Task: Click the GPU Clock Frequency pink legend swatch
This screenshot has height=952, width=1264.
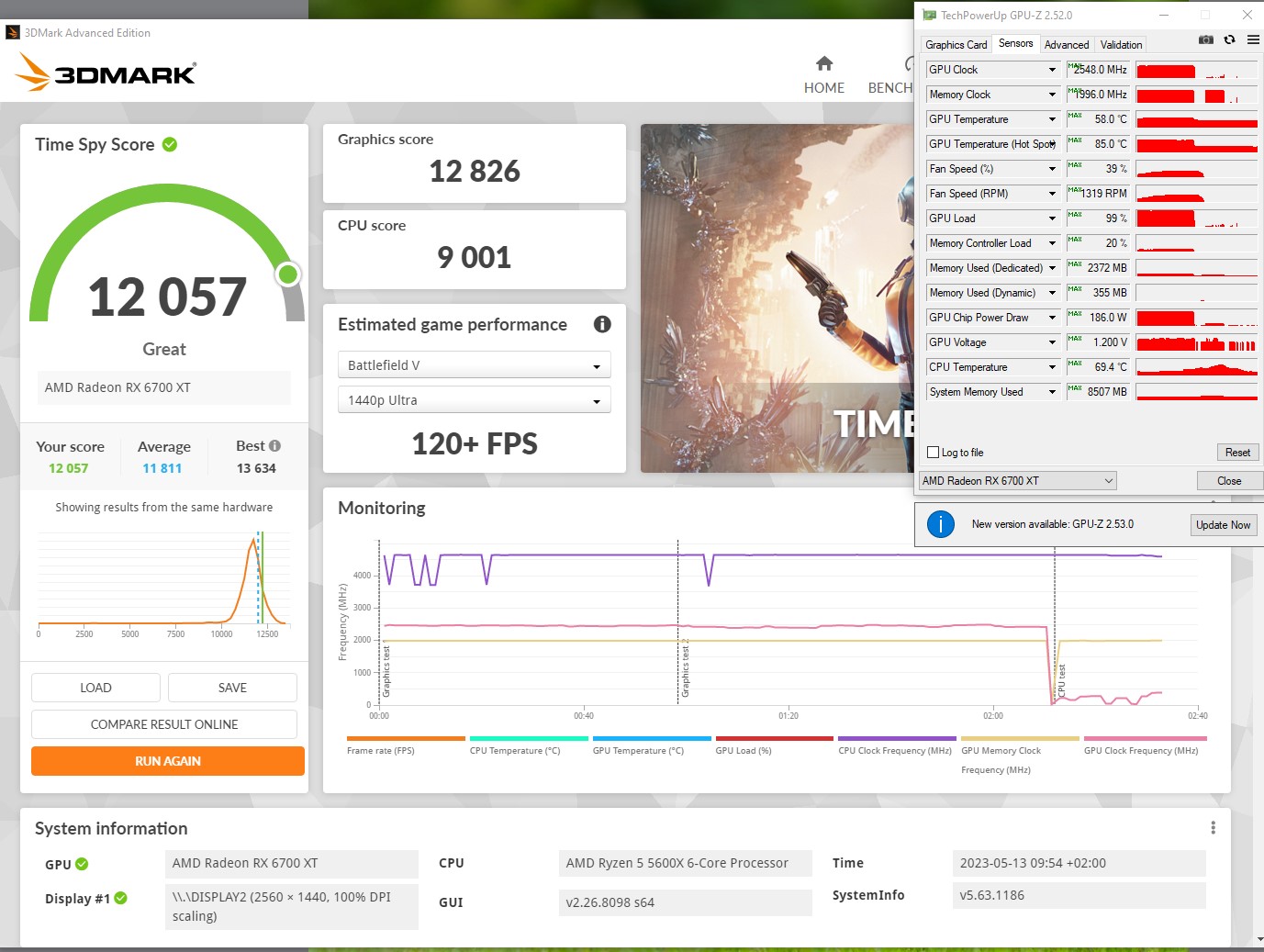Action: [1145, 738]
